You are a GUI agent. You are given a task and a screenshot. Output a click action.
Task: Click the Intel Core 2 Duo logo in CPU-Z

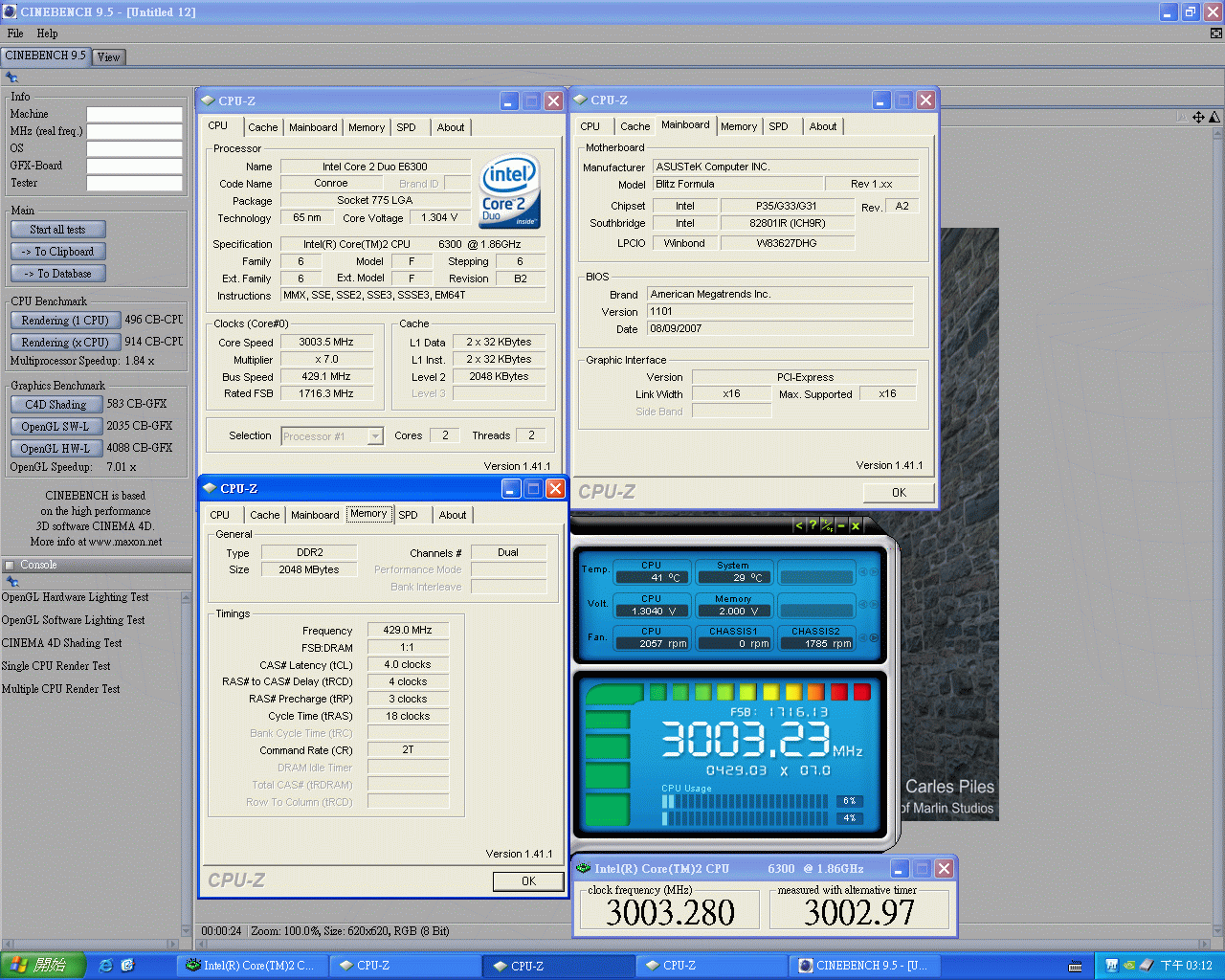click(509, 191)
